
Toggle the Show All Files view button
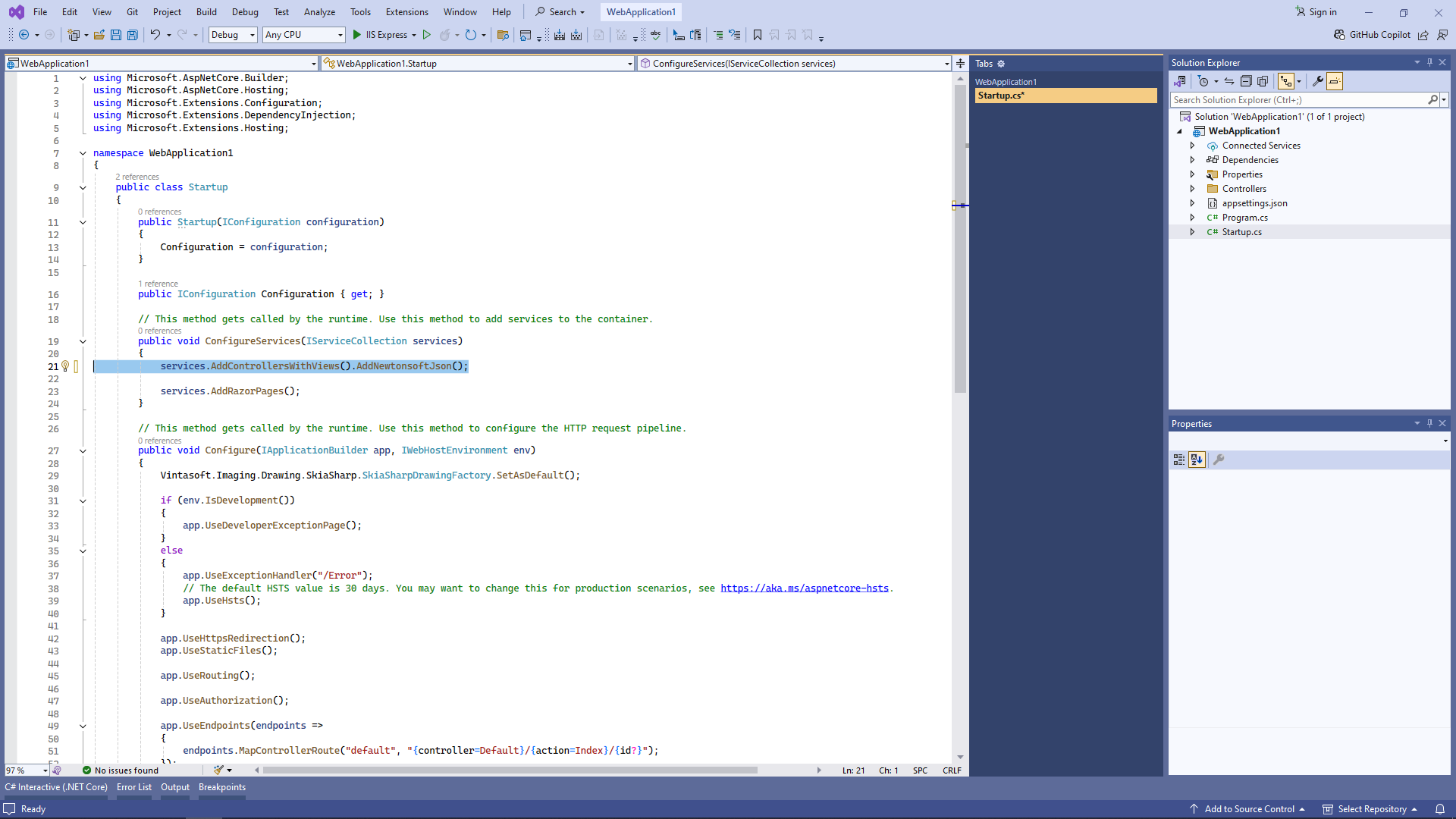(1263, 81)
